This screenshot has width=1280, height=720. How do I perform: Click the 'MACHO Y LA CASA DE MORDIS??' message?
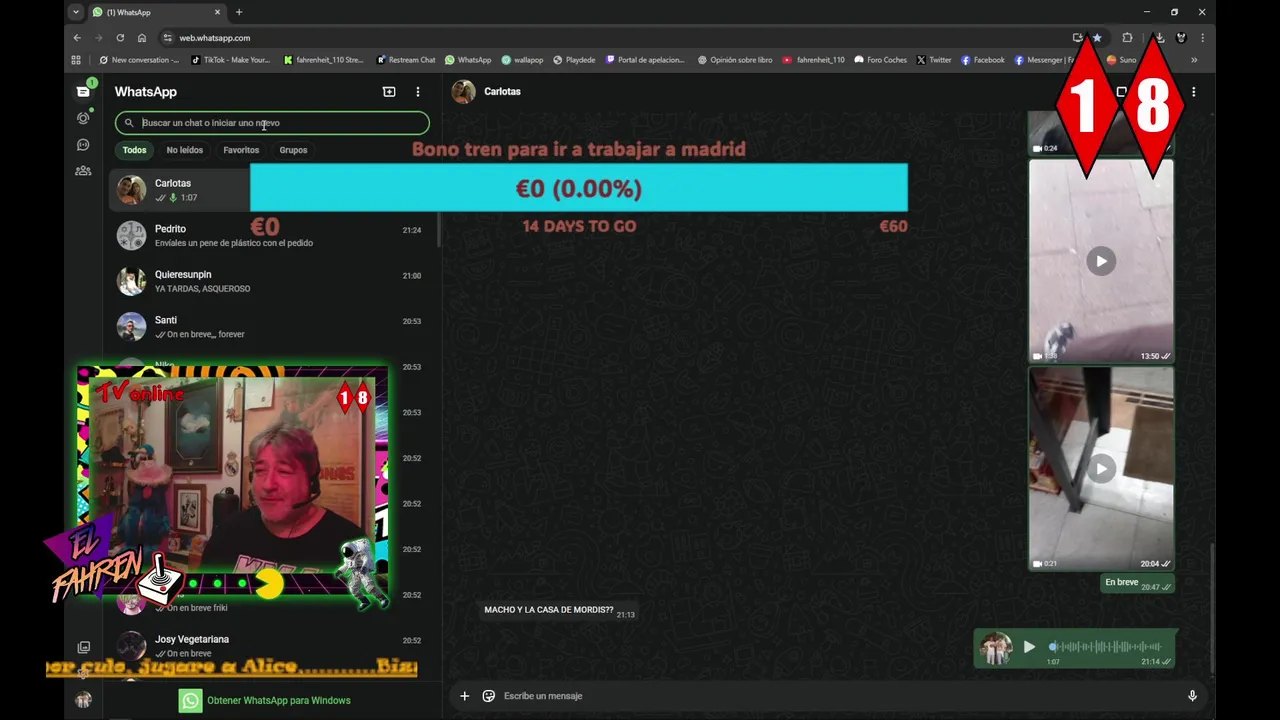point(559,610)
